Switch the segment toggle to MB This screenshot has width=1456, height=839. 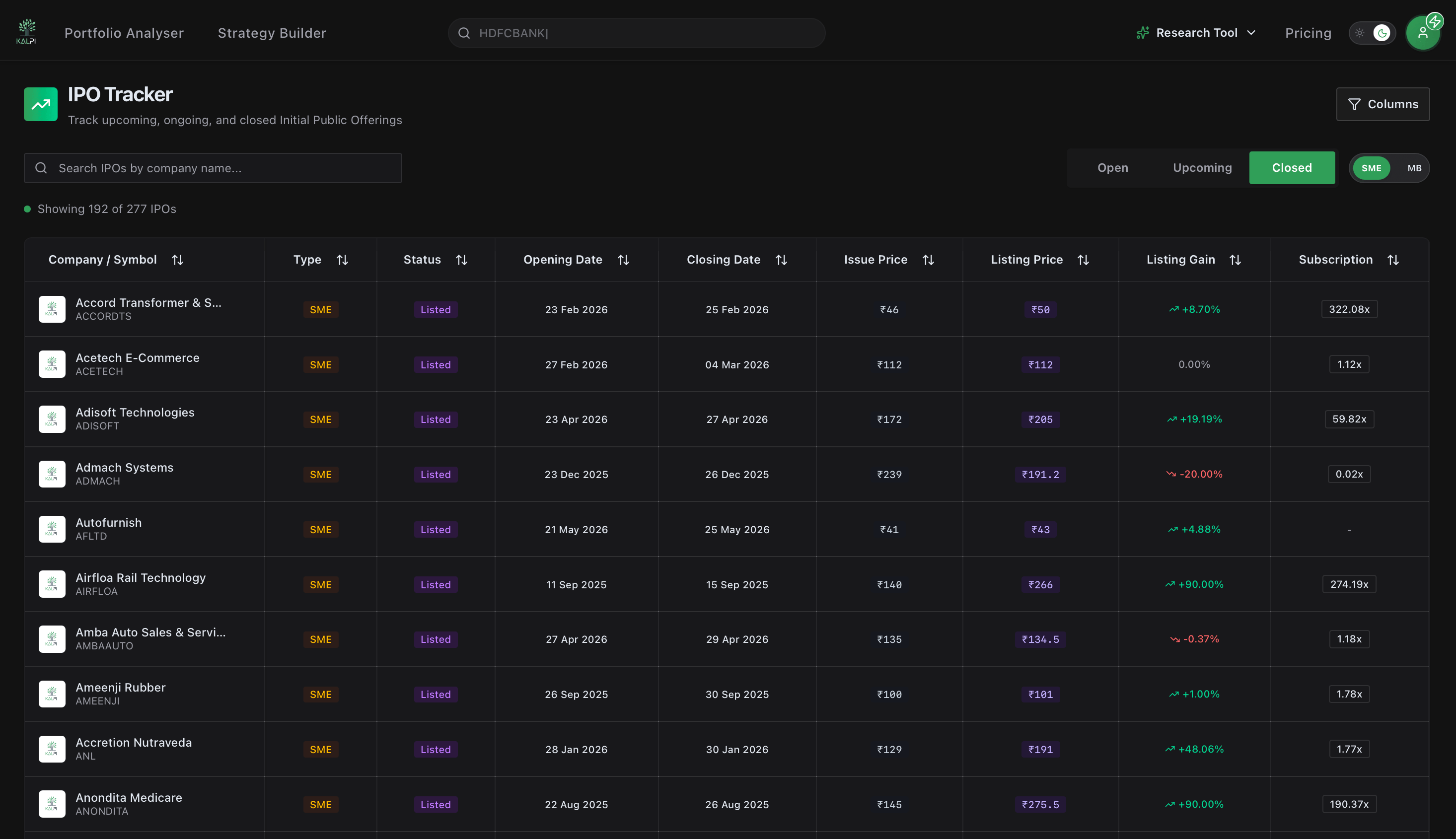click(x=1414, y=168)
